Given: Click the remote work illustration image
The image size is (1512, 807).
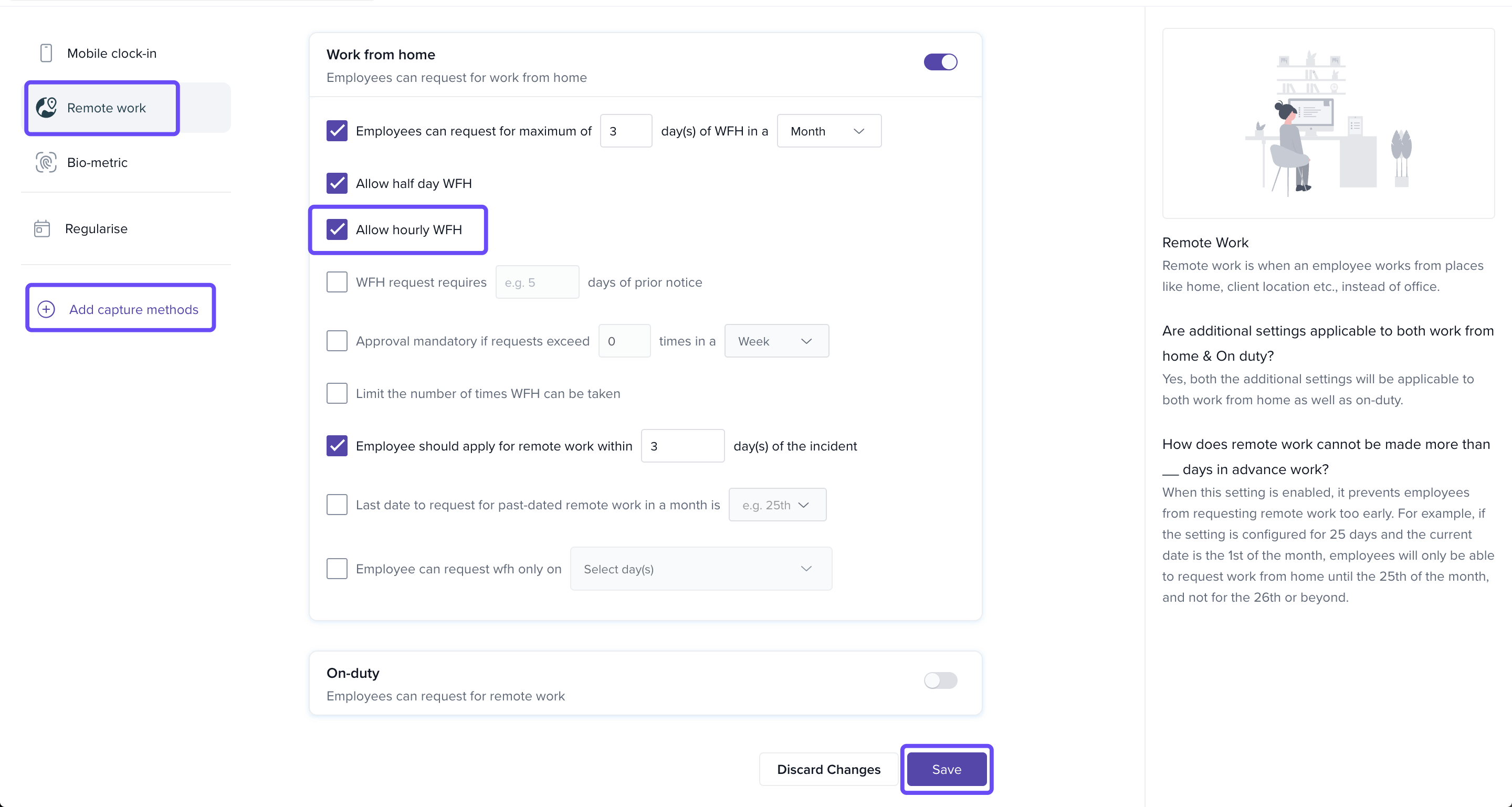Looking at the screenshot, I should (x=1328, y=123).
